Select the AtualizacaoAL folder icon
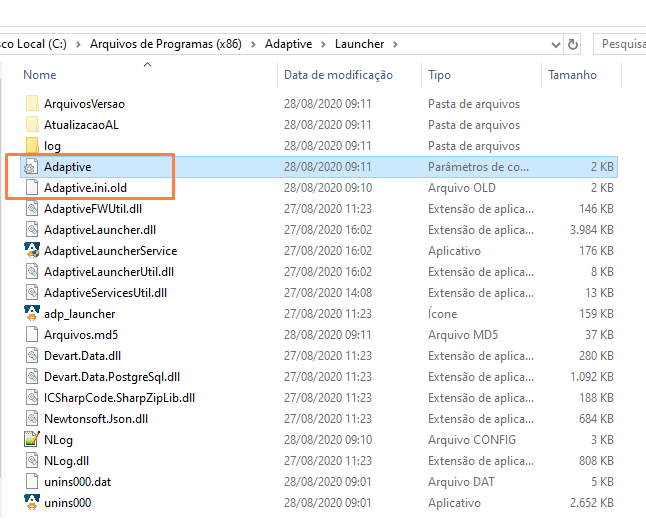 tap(32, 124)
